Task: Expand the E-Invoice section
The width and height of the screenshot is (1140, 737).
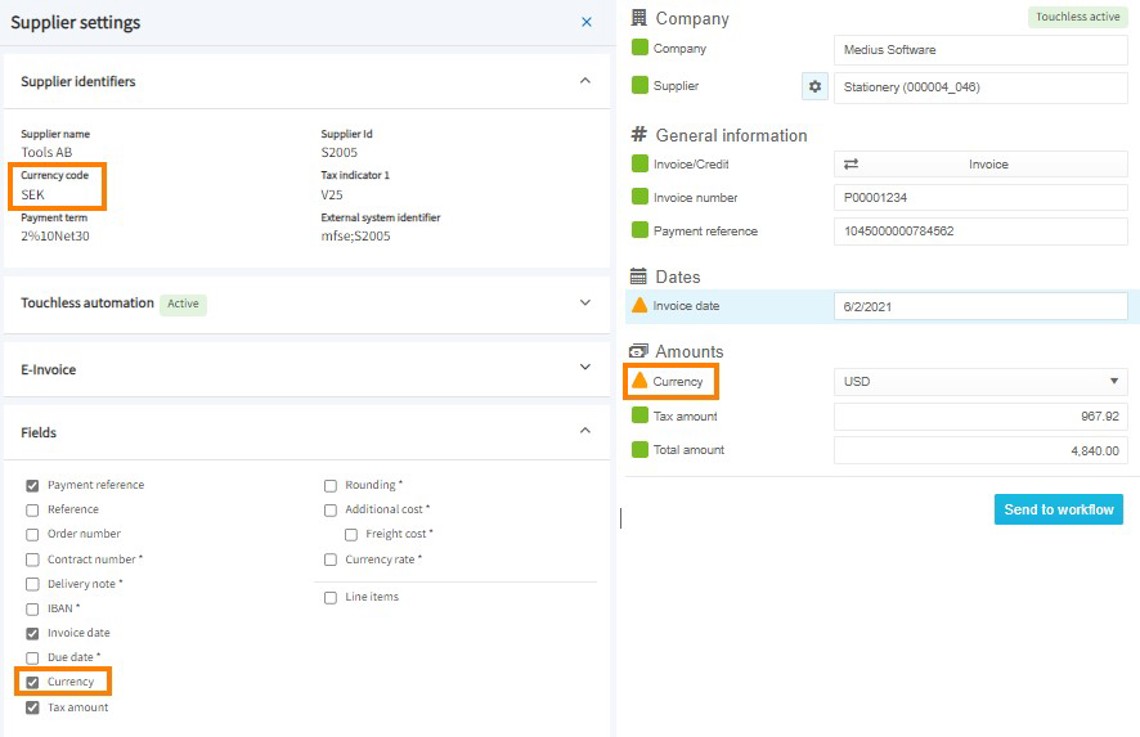Action: point(585,368)
